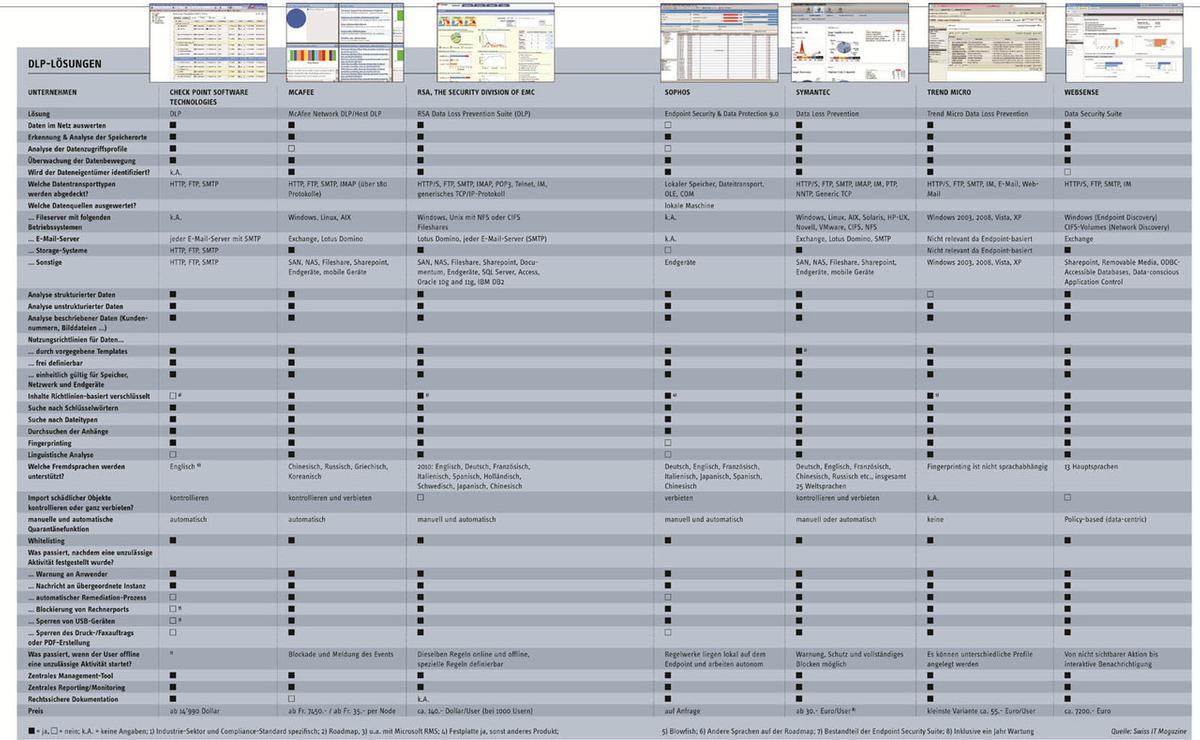Screen dimensions: 1200x740
Task: Click 'McAfee Network DLP/Host DLP' cell
Action: 336,114
